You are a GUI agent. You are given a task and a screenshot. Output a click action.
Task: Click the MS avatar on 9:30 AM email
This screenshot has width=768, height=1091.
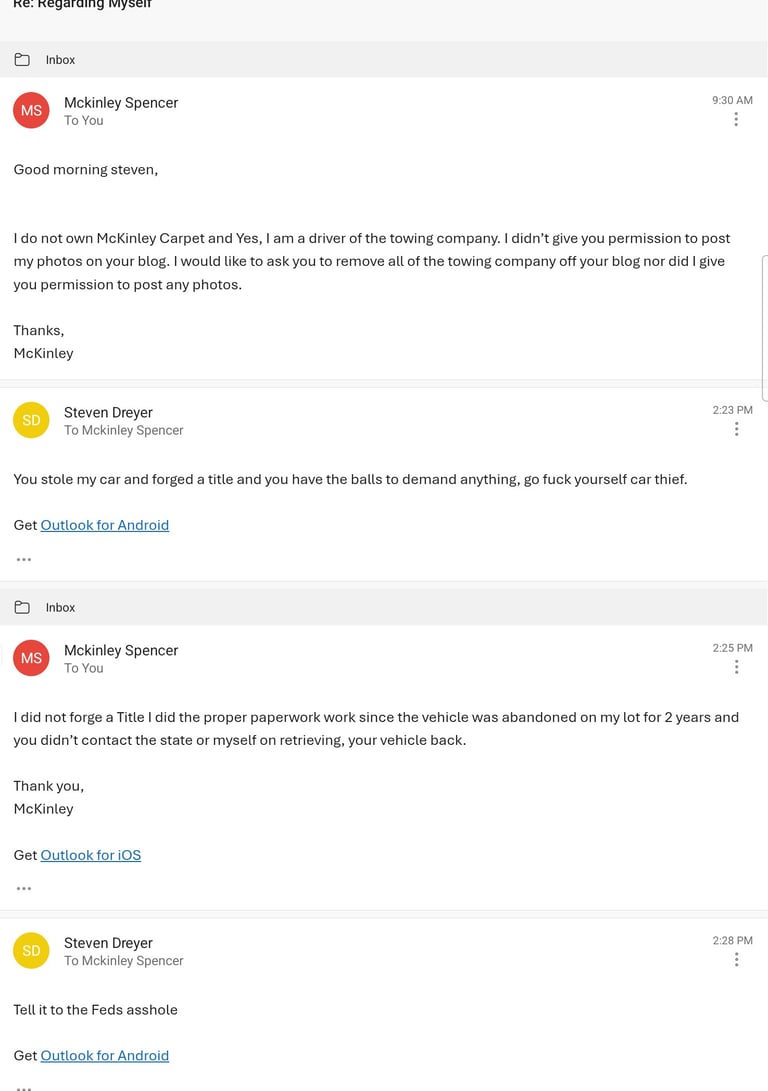coord(31,110)
